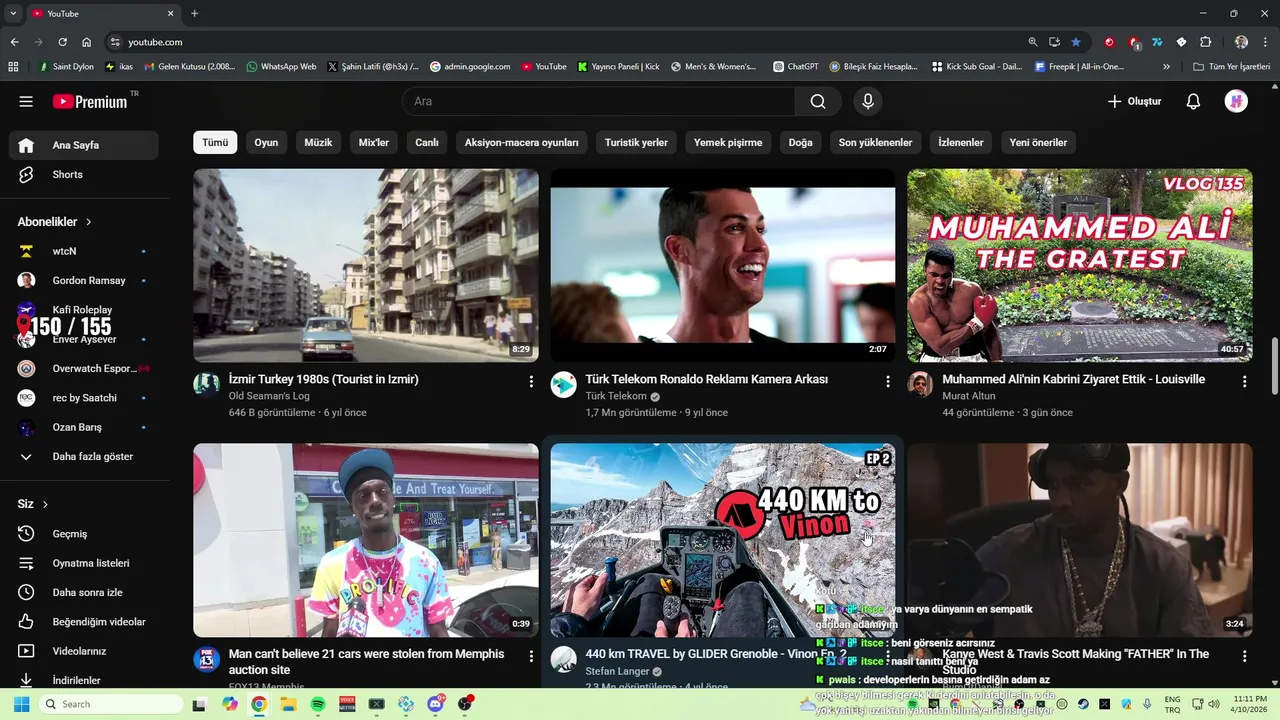This screenshot has height=720, width=1280.
Task: Click the search magnifier button
Action: [x=818, y=101]
